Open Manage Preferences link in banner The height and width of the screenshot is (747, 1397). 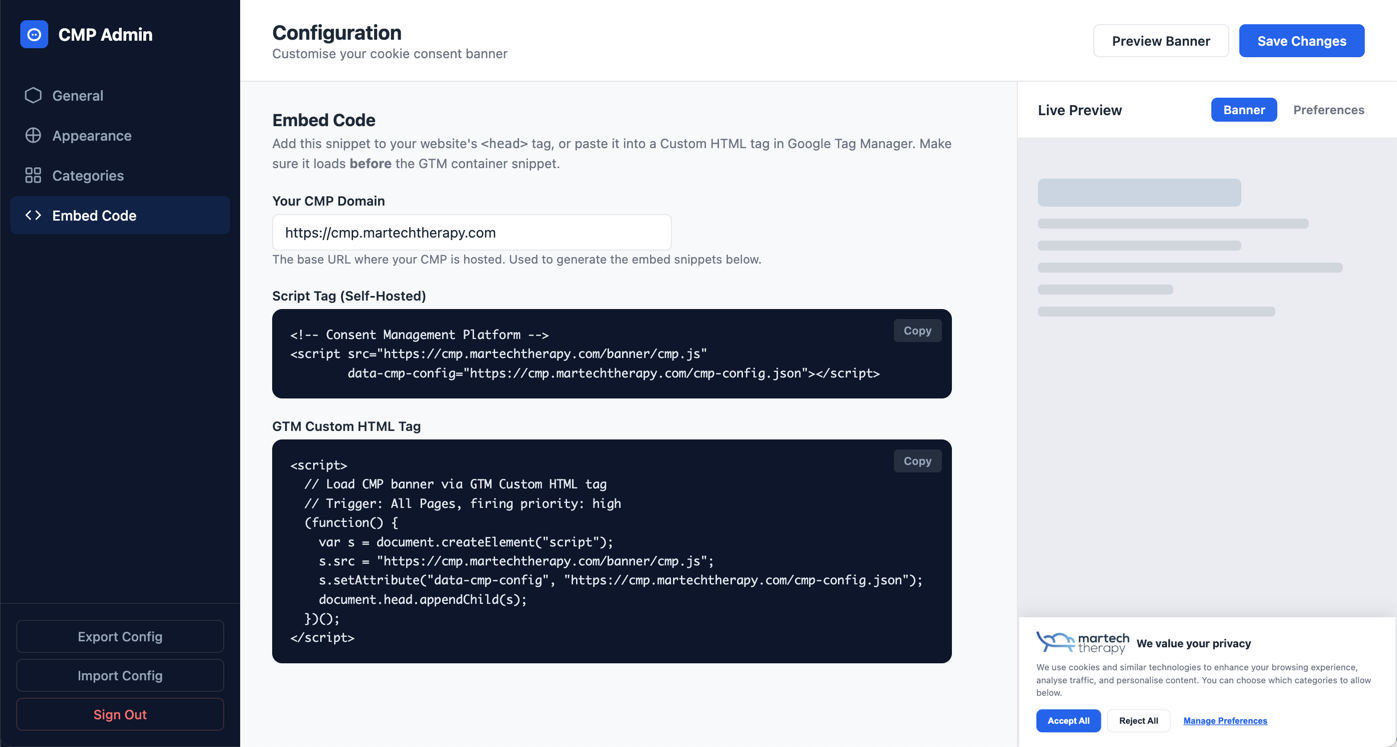coord(1225,721)
